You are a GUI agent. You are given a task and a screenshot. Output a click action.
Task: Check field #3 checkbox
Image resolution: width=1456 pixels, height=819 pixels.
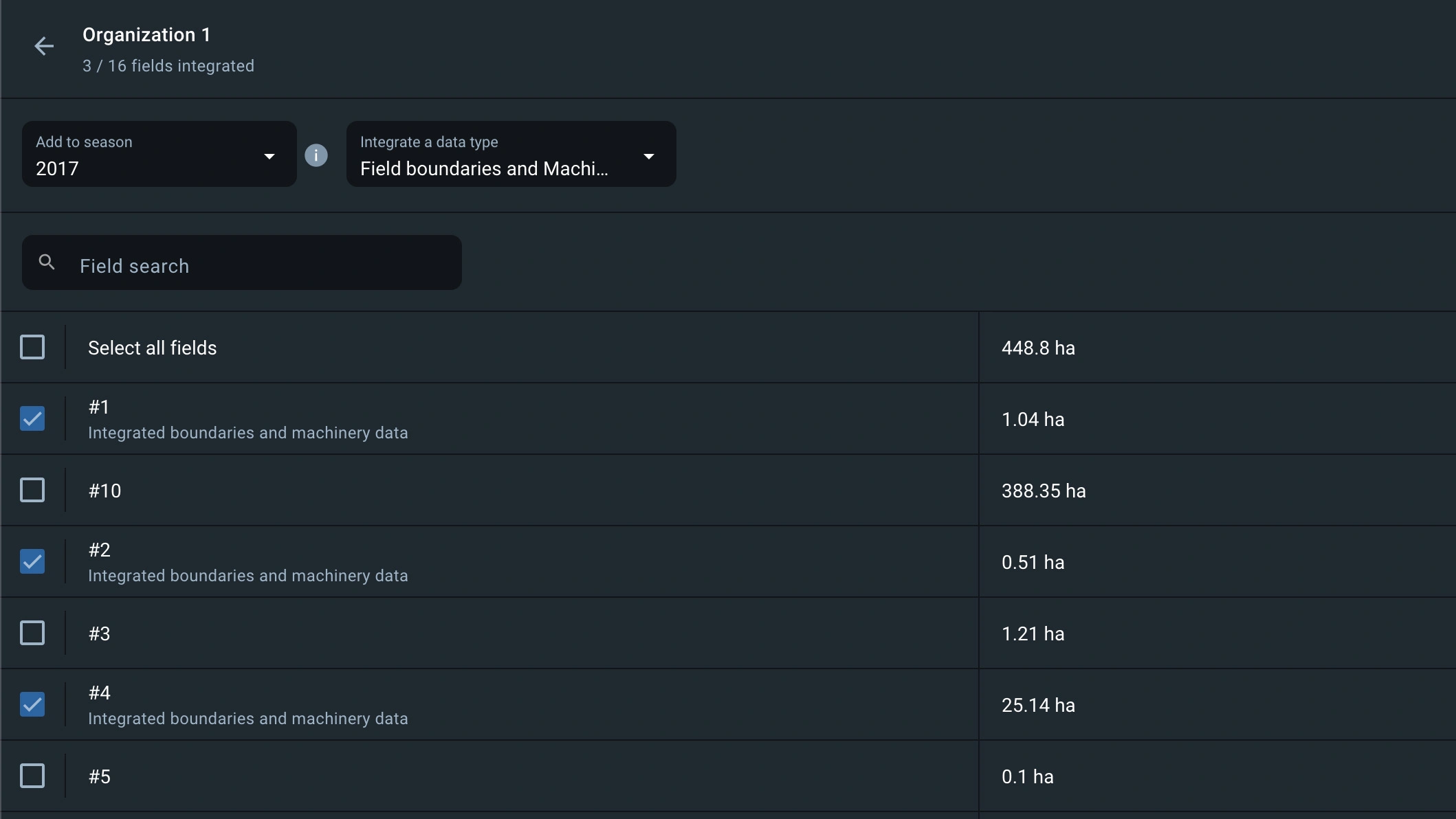[32, 633]
